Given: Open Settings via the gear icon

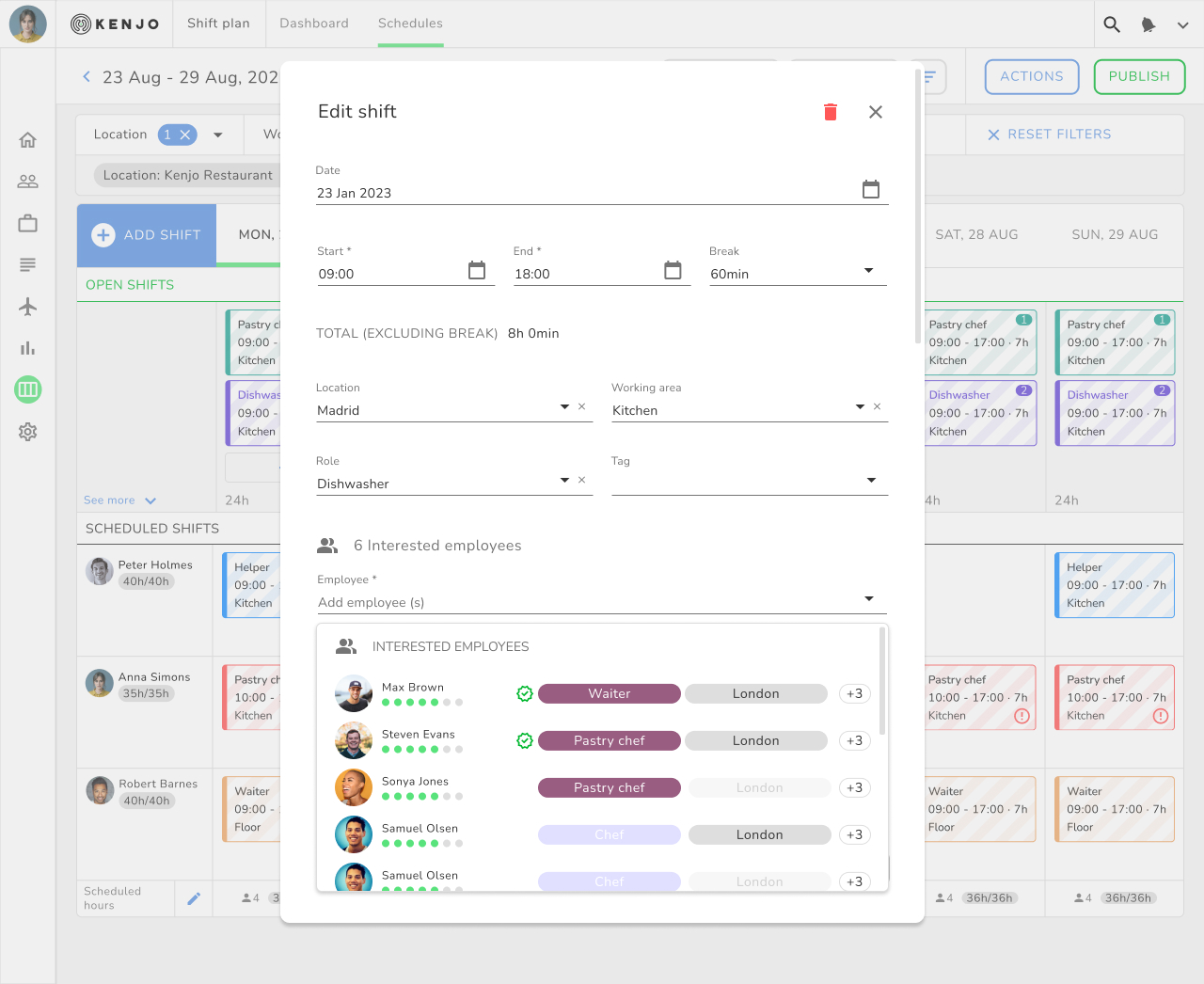Looking at the screenshot, I should pyautogui.click(x=27, y=432).
